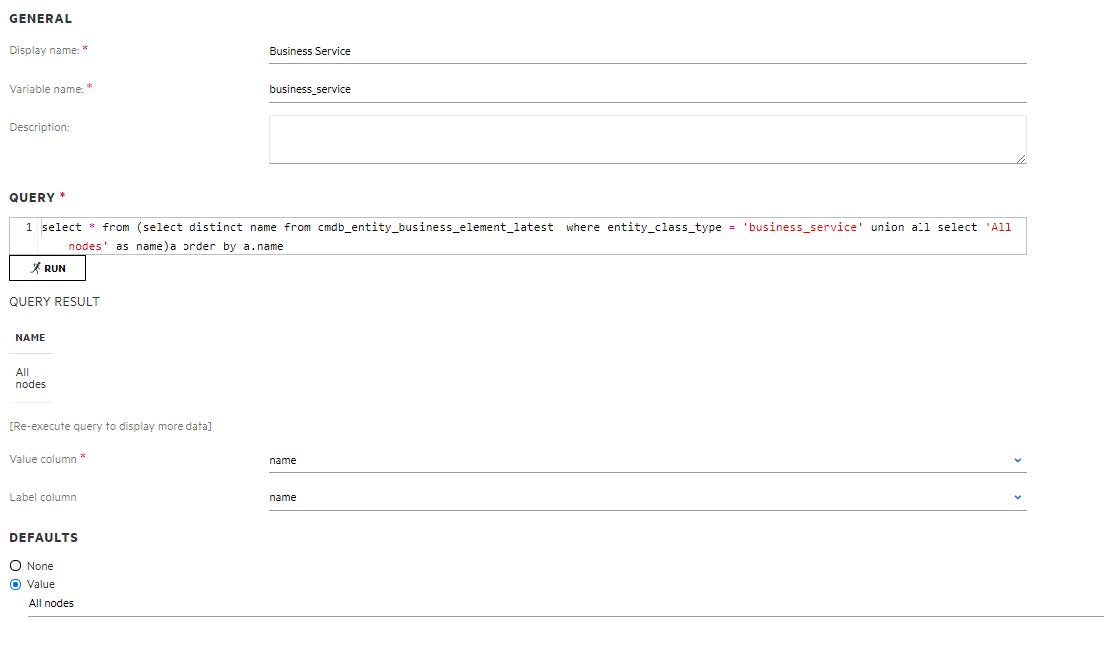This screenshot has width=1104, height=655.
Task: Click the chevron beside the Value column field
Action: 1018,460
